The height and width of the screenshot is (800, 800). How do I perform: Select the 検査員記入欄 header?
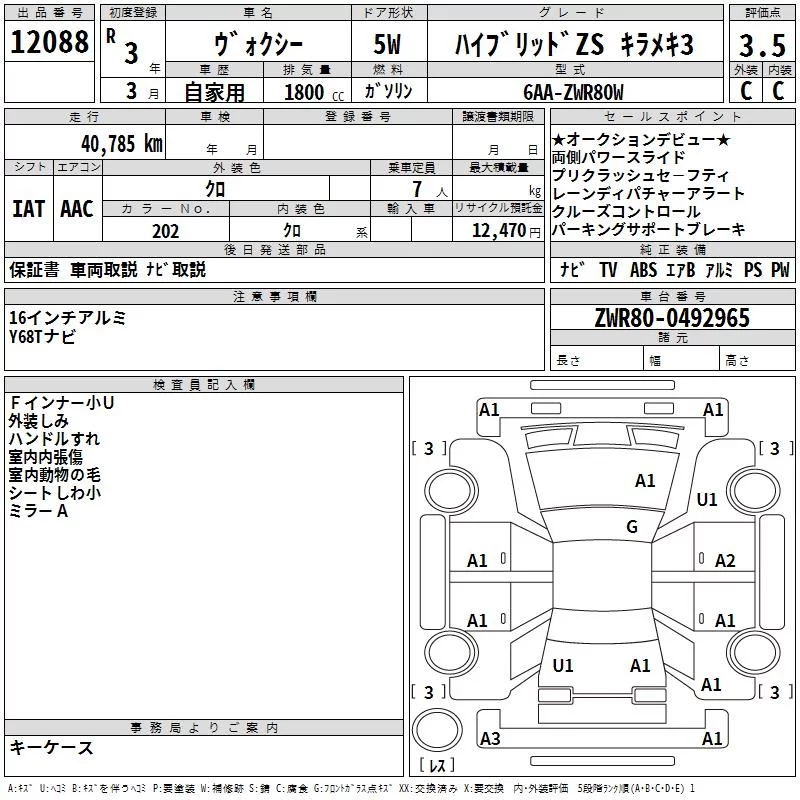(204, 385)
